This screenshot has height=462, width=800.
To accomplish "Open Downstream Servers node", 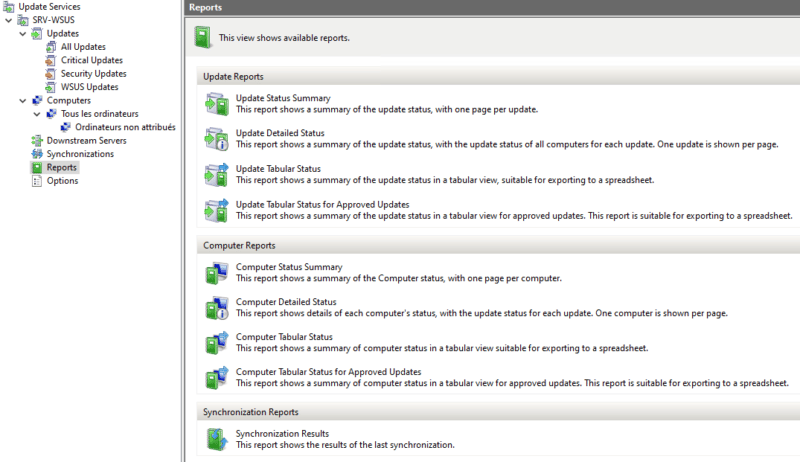I will [86, 141].
